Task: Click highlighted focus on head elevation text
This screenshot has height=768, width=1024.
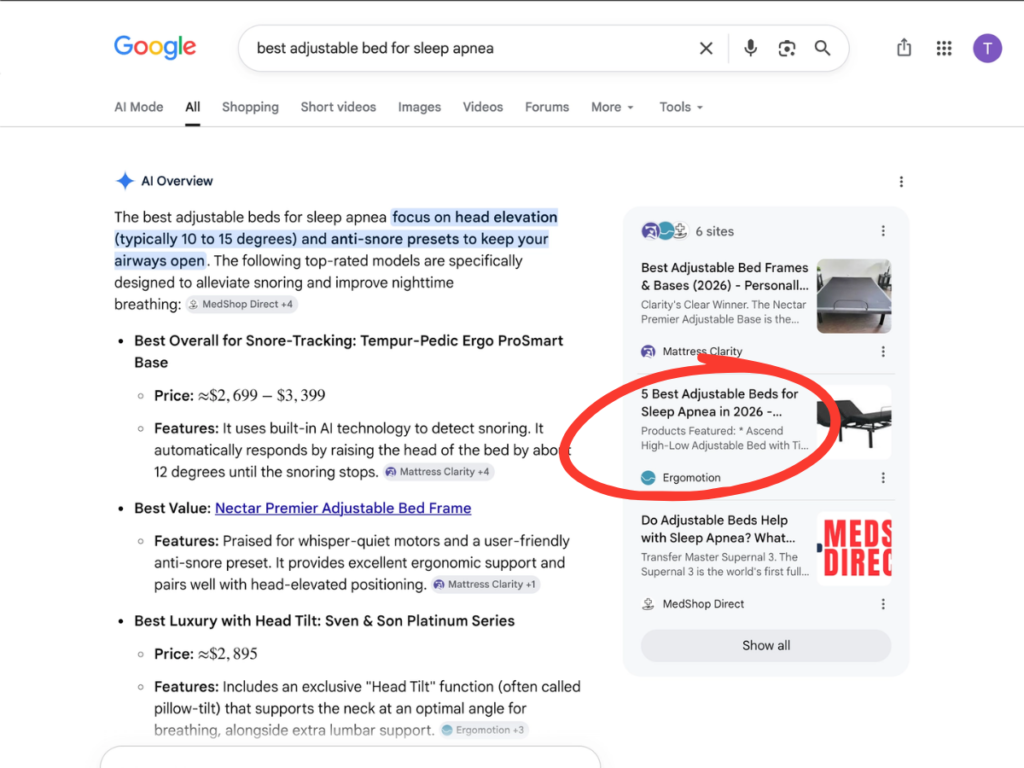Action: [475, 217]
